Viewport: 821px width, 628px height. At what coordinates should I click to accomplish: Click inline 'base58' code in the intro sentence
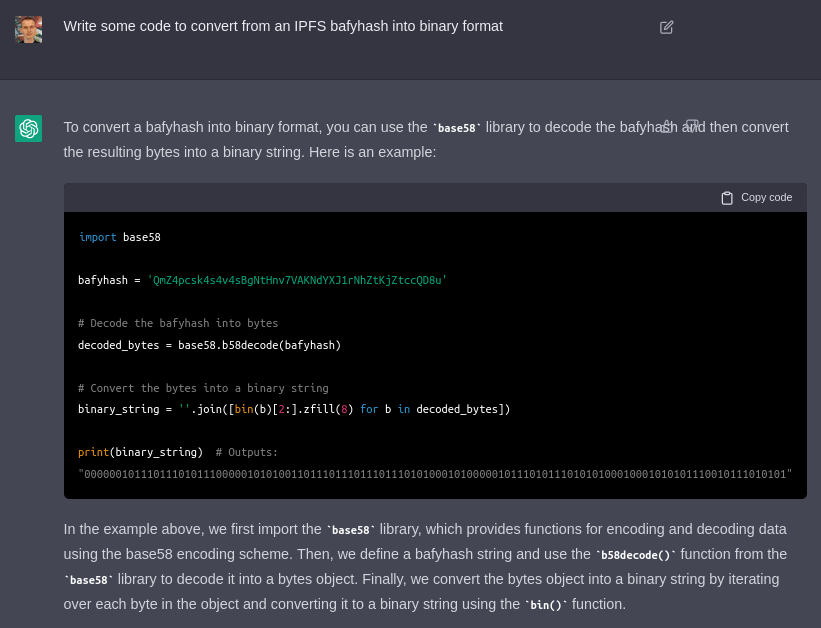pos(456,128)
